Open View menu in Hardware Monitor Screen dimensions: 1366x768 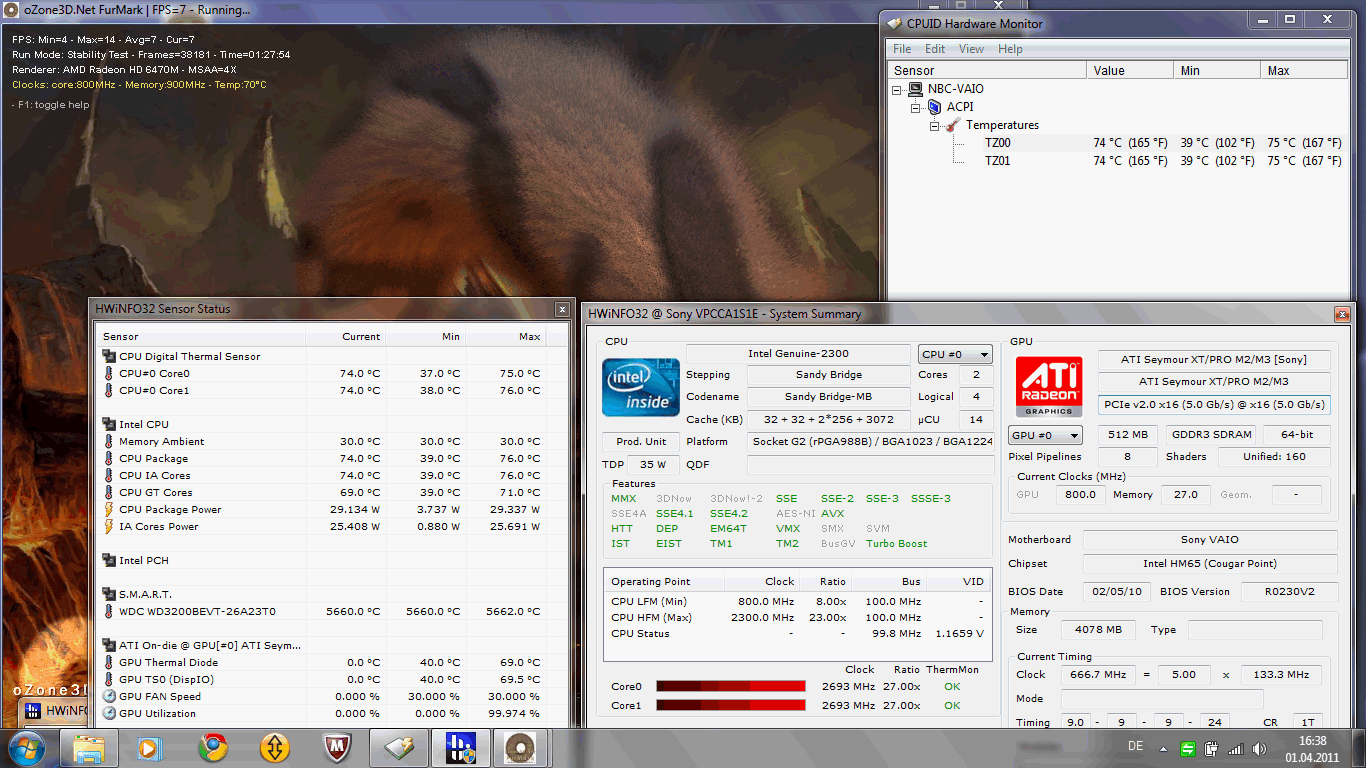click(x=971, y=49)
